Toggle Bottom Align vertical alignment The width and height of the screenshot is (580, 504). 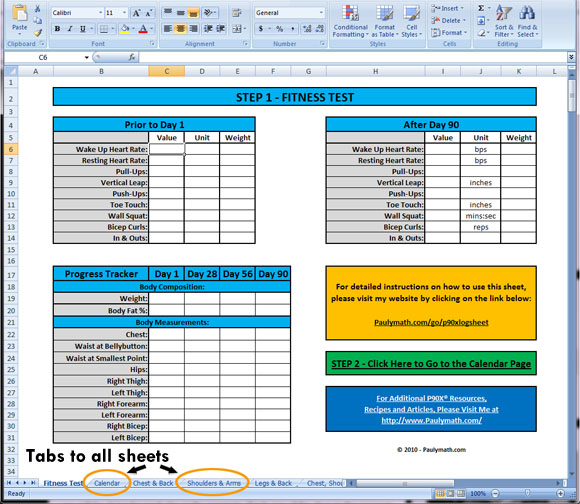tap(193, 13)
